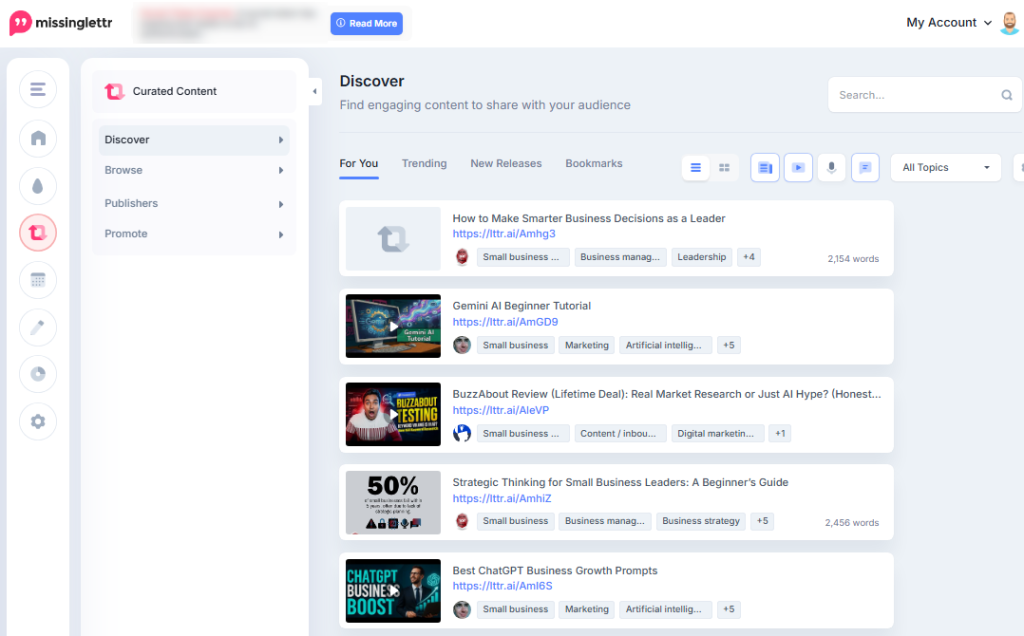Select the Bookmarks tab
Viewport: 1024px width, 636px height.
594,163
